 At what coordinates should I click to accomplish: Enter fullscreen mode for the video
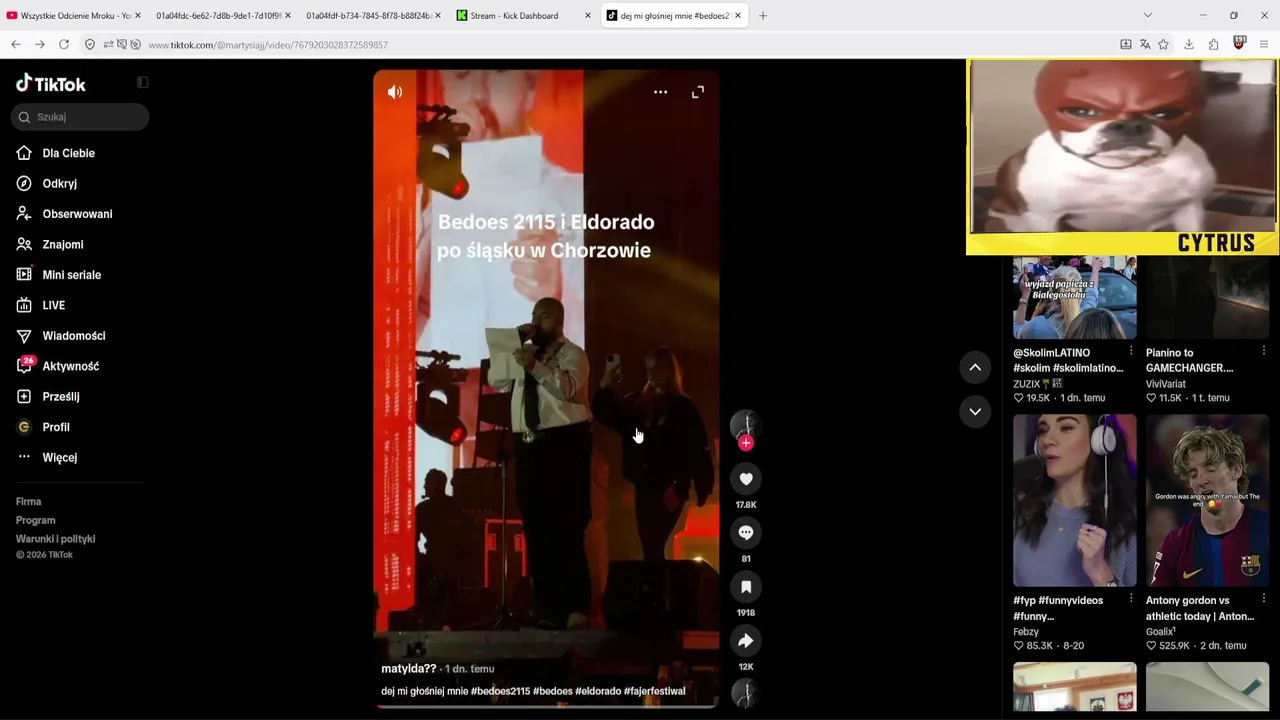coord(698,92)
